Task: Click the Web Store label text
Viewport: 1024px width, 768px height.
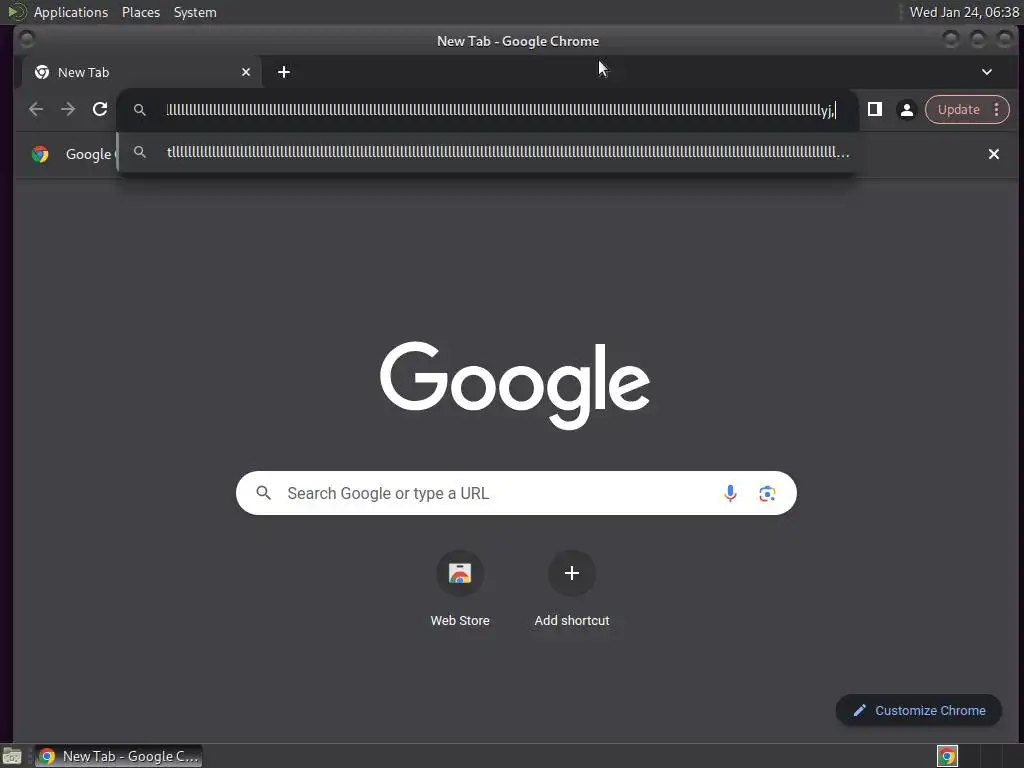Action: point(460,620)
